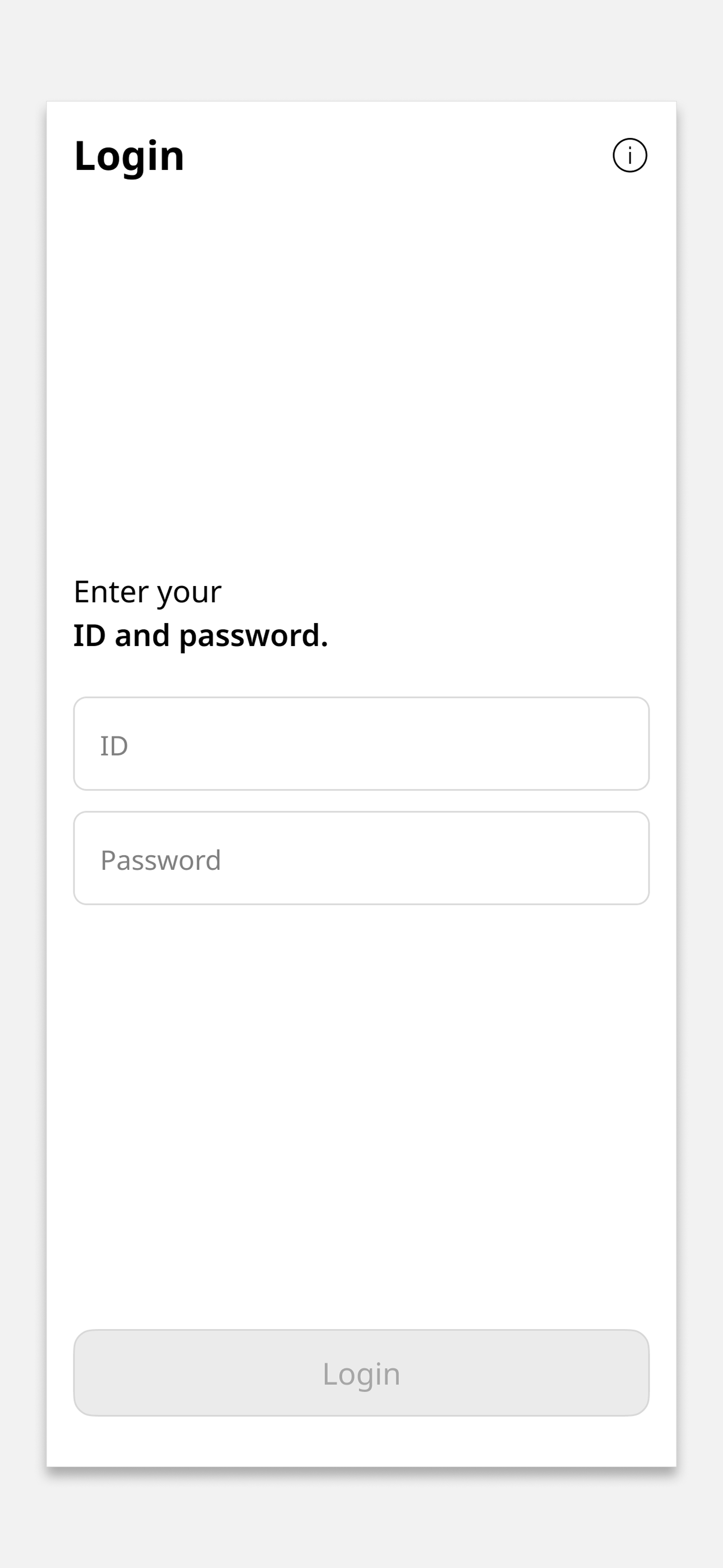Show login help via info icon
723x1568 pixels.
tap(629, 155)
